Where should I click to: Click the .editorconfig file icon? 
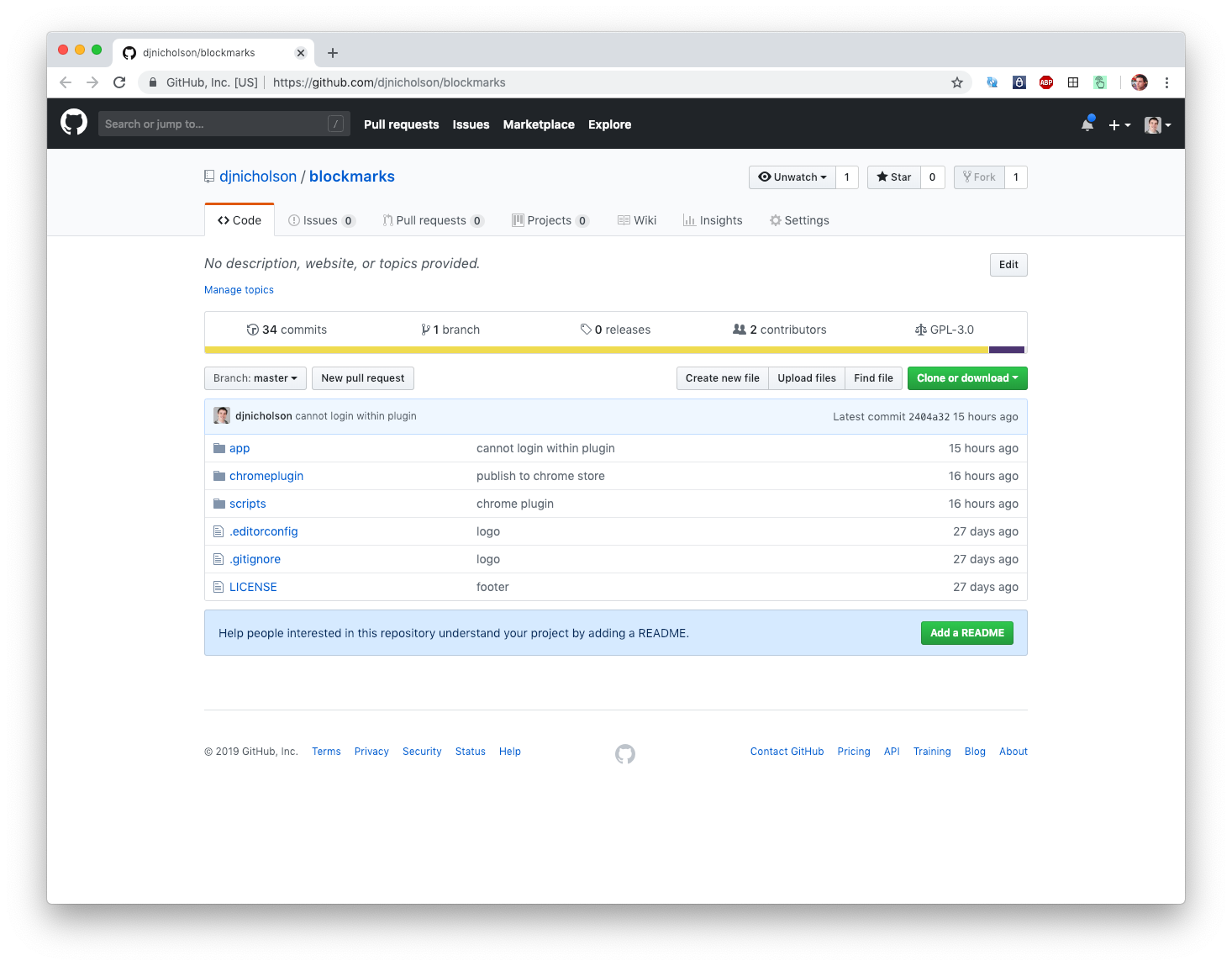point(218,531)
